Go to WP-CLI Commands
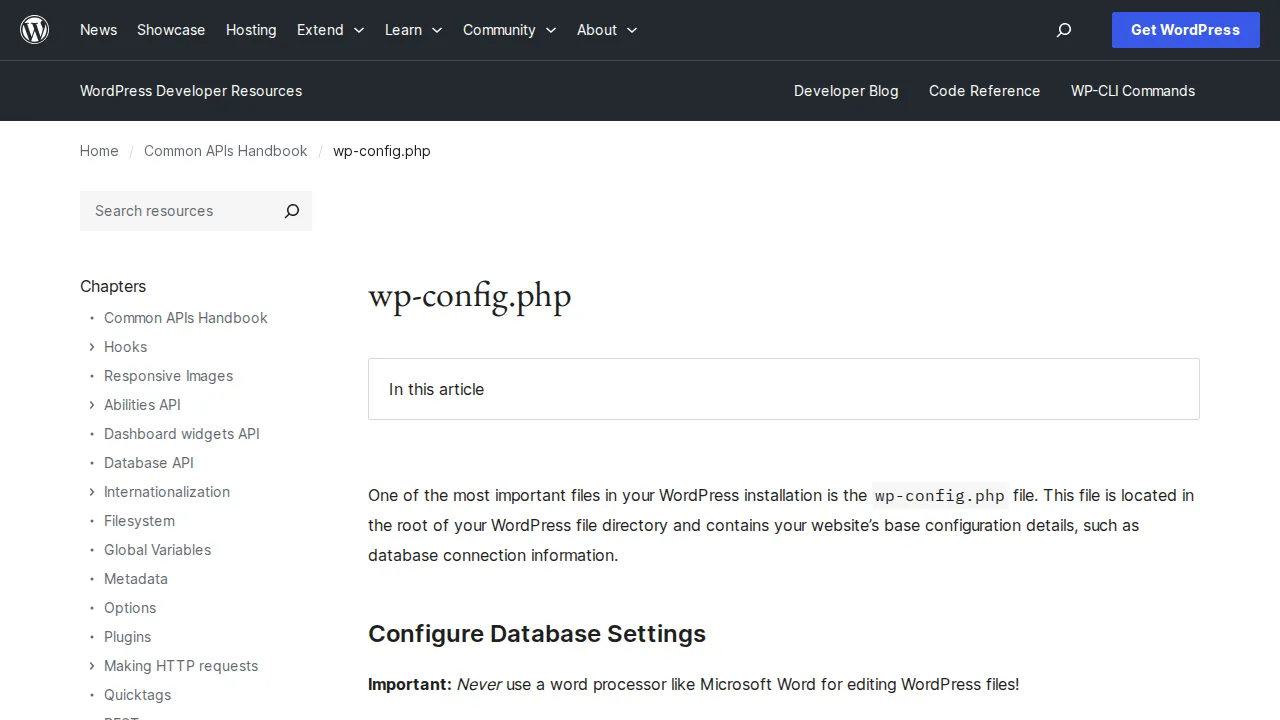Image resolution: width=1280 pixels, height=720 pixels. (1132, 91)
